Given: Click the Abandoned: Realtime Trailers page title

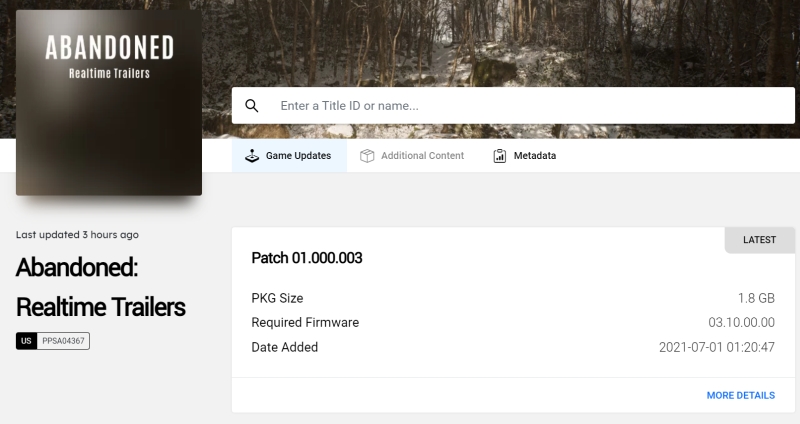Looking at the screenshot, I should [100, 287].
